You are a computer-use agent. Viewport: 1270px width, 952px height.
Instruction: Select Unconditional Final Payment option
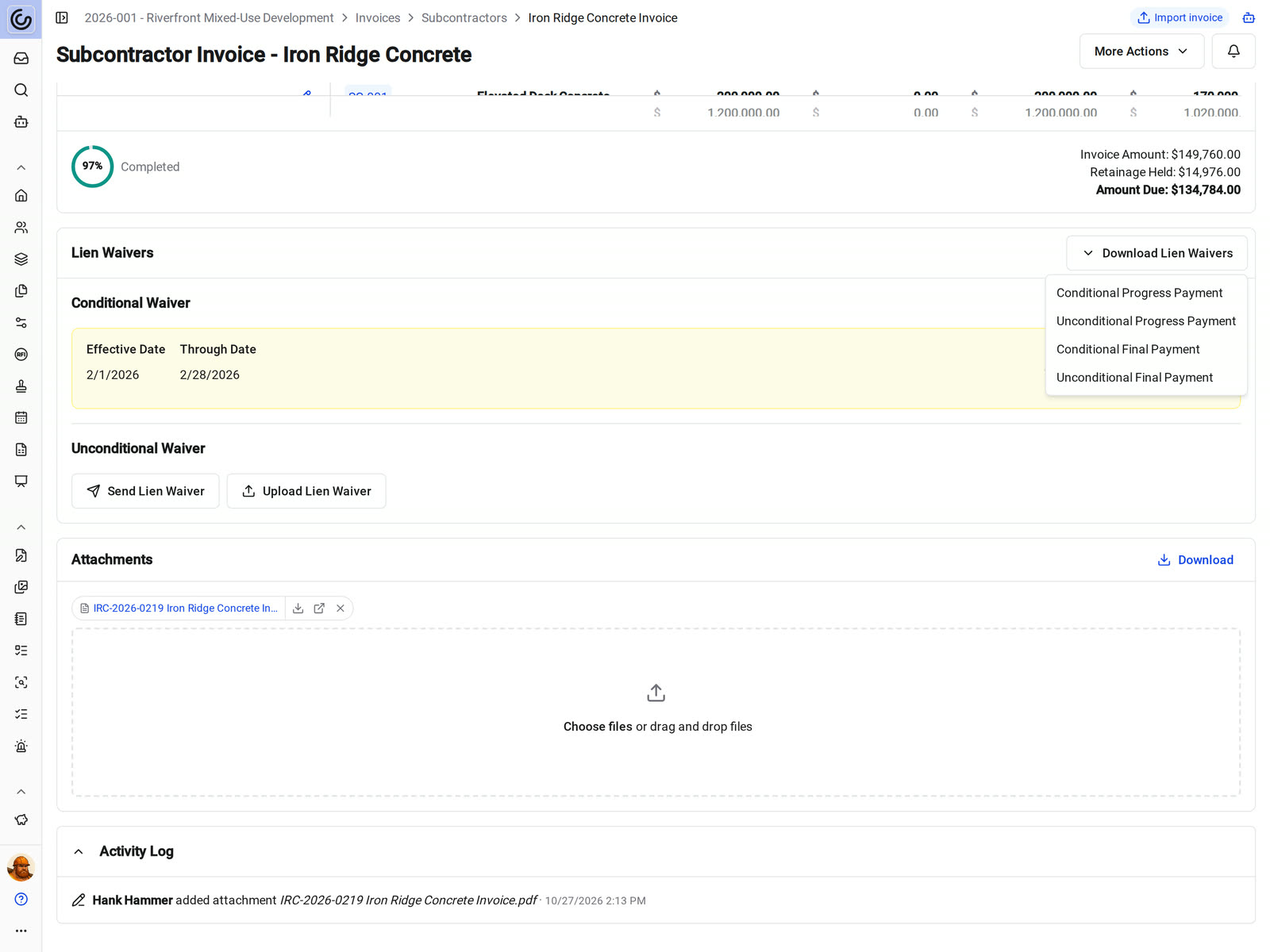[x=1146, y=378]
